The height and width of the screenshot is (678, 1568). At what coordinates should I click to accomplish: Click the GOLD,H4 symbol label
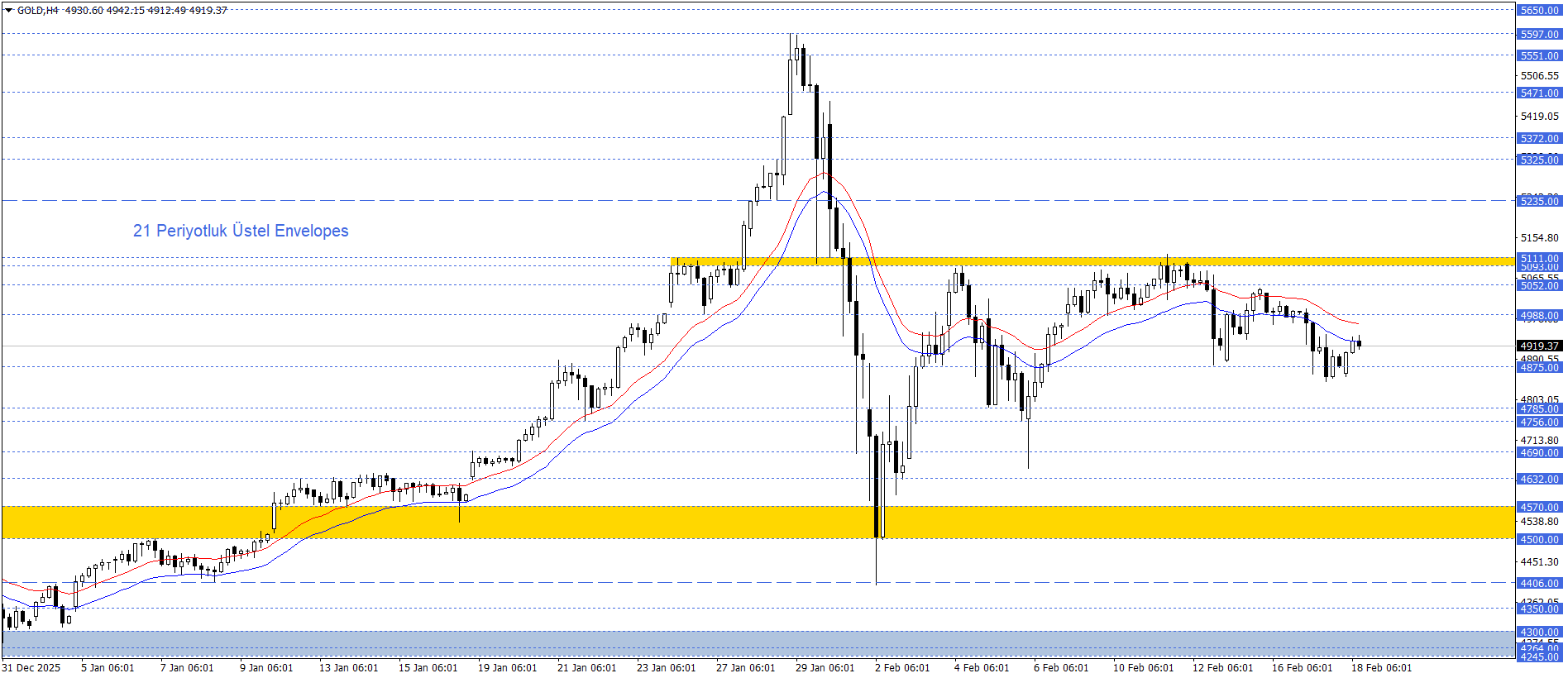pos(37,11)
